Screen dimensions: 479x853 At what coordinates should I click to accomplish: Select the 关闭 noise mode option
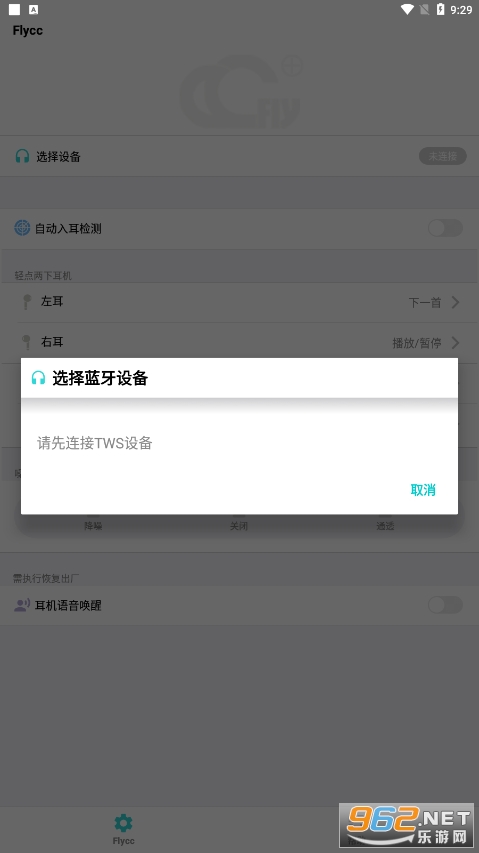coord(239,526)
